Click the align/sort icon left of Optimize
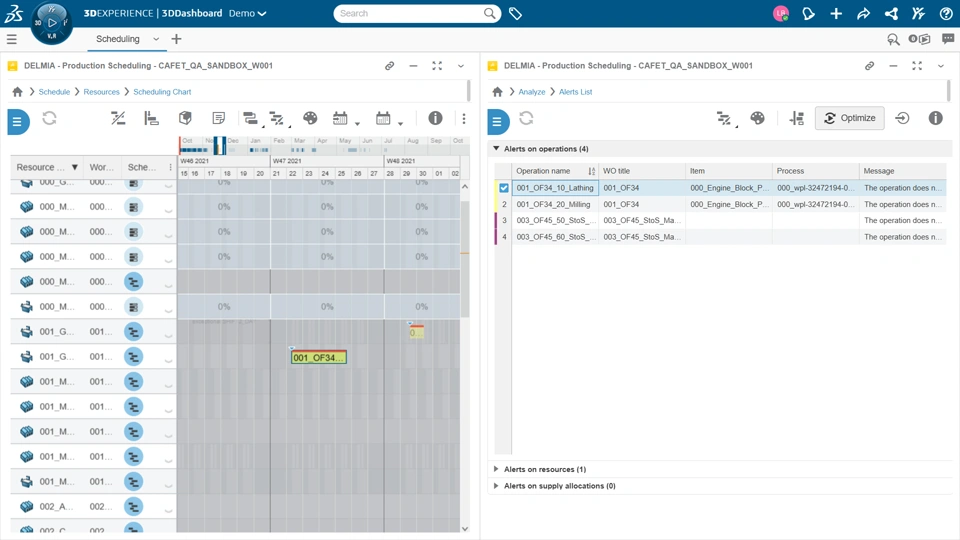960x540 pixels. 797,118
